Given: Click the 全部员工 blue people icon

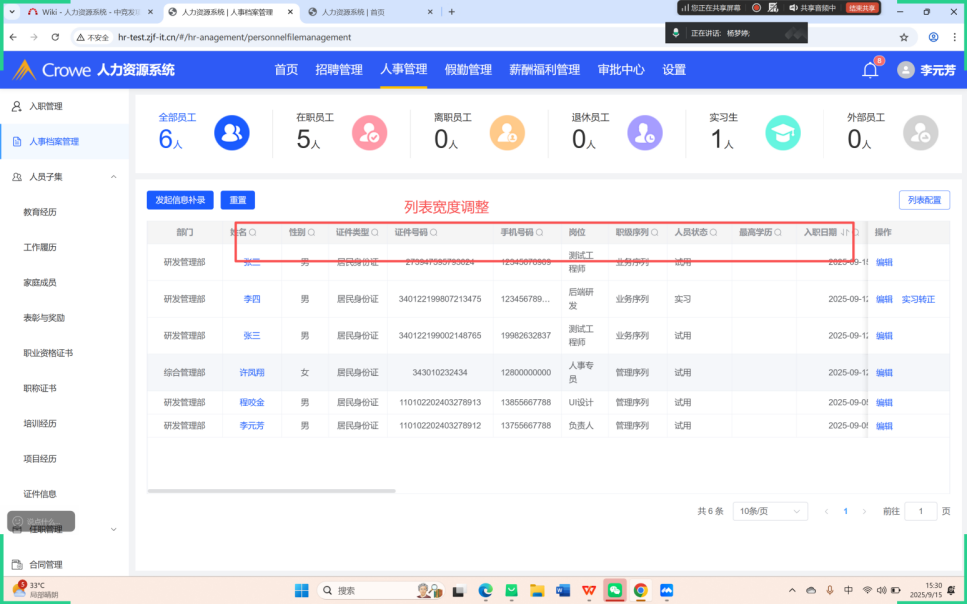Looking at the screenshot, I should pyautogui.click(x=231, y=132).
